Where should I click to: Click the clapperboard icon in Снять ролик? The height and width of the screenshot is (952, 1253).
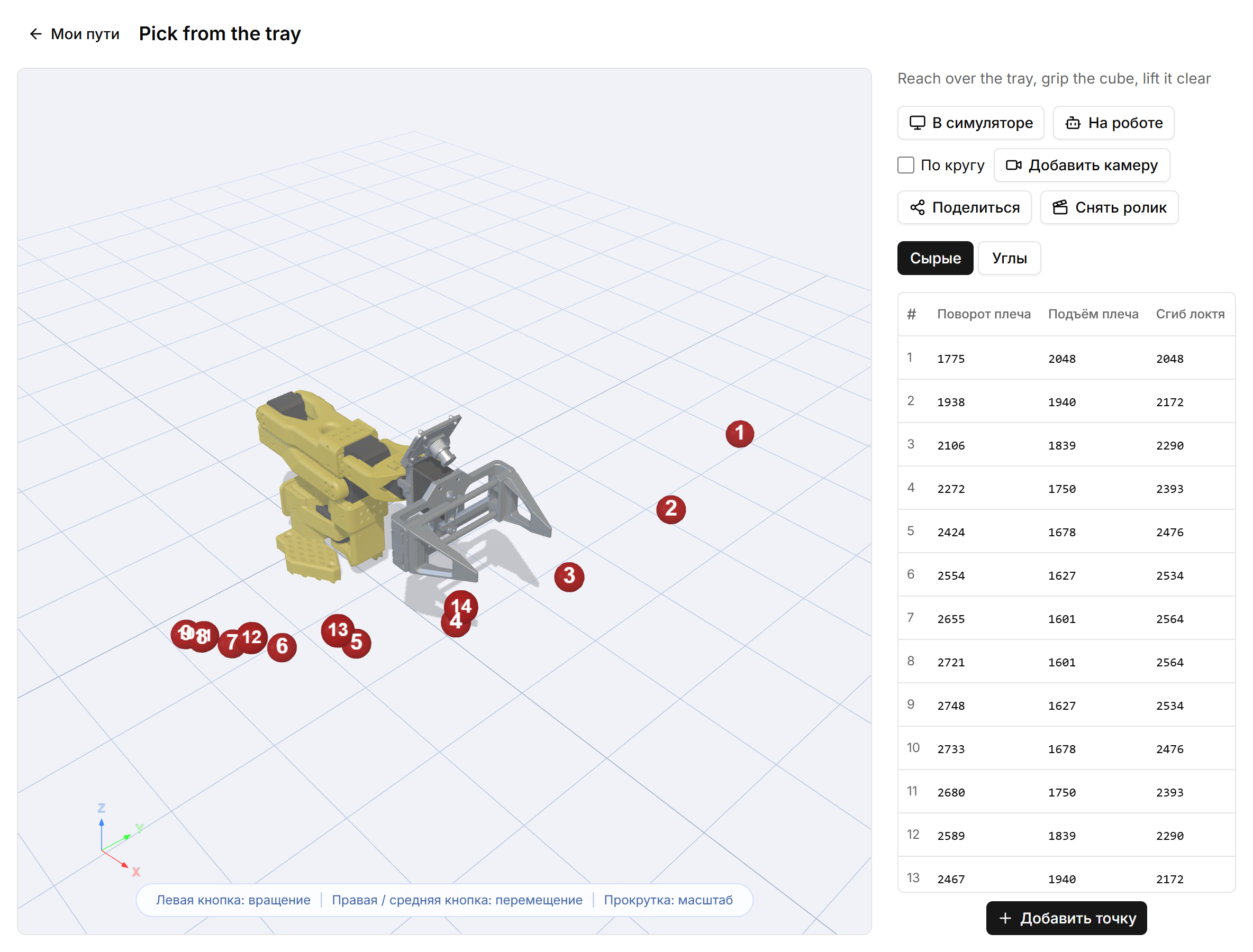click(1060, 207)
